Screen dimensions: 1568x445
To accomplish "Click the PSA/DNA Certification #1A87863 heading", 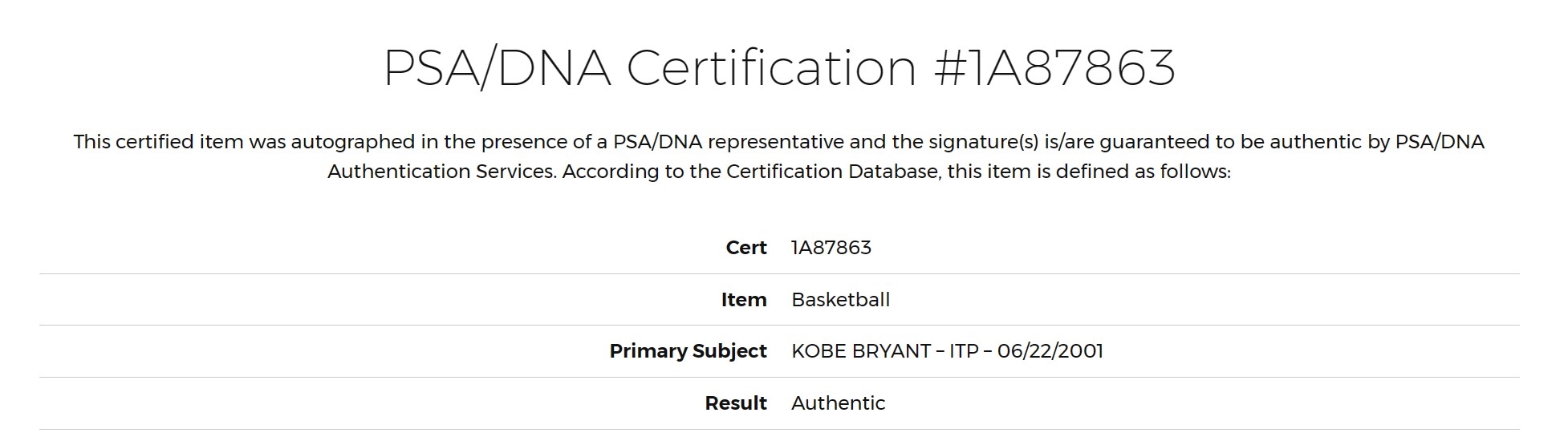I will point(779,67).
